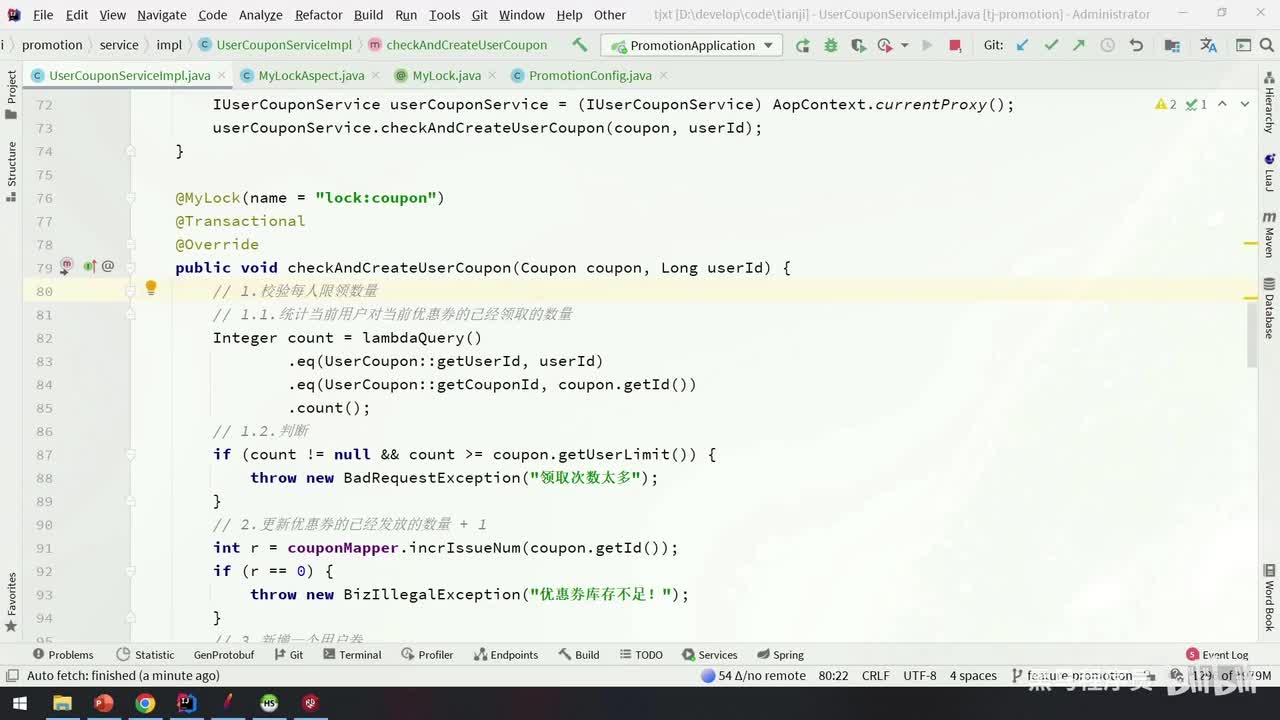Commit changes using the Git checkmark icon
Image resolution: width=1280 pixels, height=720 pixels.
coord(1051,45)
